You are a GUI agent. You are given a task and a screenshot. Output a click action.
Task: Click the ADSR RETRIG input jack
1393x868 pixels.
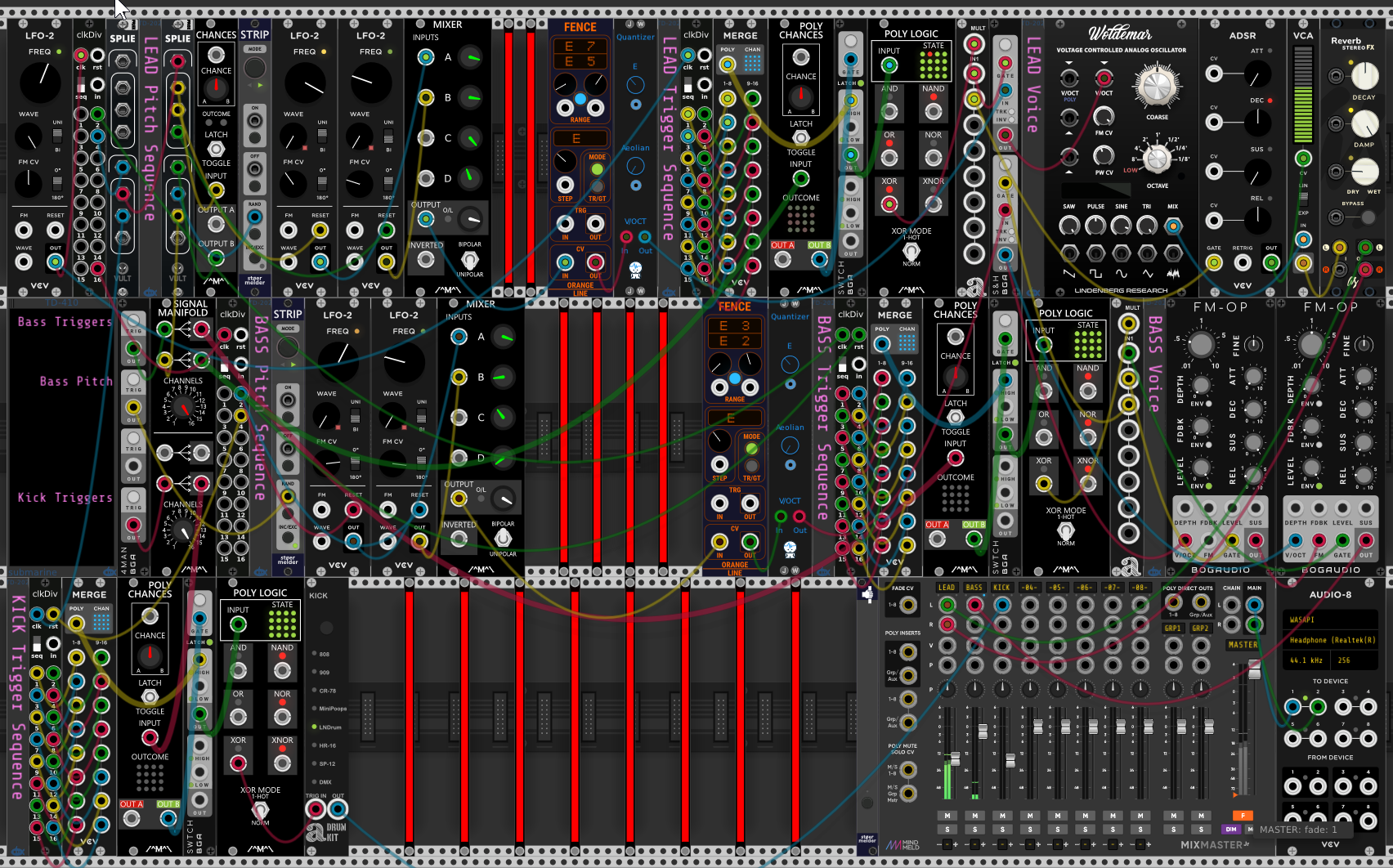[x=1243, y=262]
